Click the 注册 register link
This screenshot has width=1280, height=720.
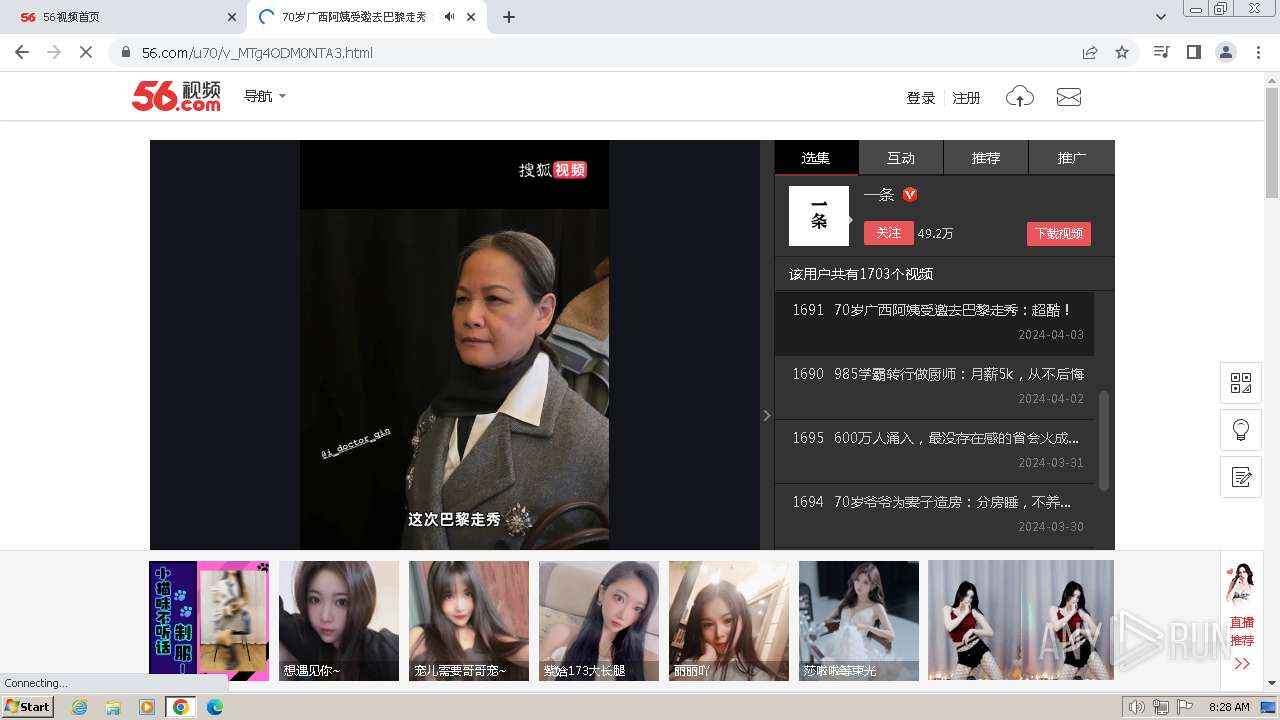pyautogui.click(x=966, y=98)
